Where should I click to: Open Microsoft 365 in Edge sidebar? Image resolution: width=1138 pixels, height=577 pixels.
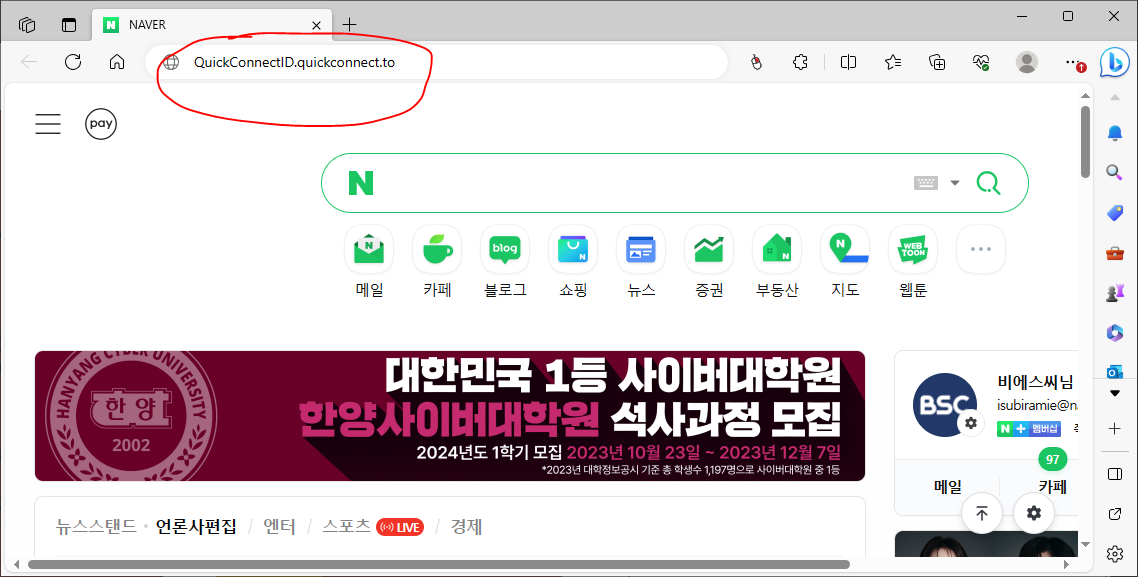point(1115,332)
